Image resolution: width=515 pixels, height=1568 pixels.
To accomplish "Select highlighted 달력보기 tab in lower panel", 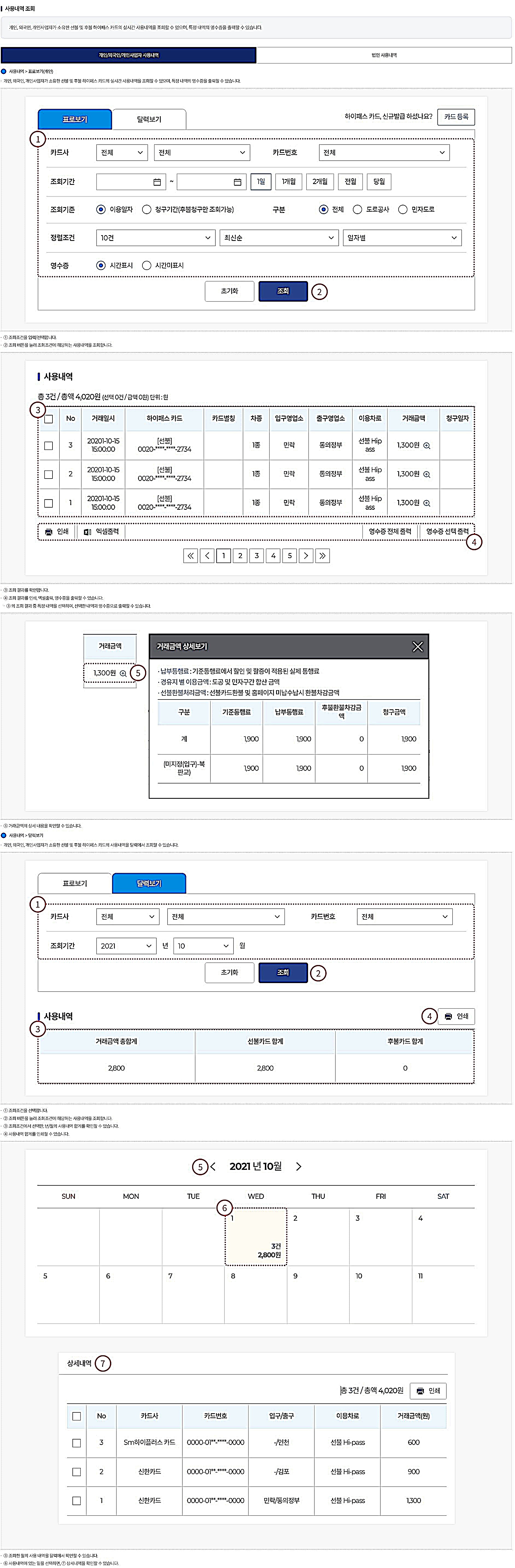I will (x=149, y=883).
